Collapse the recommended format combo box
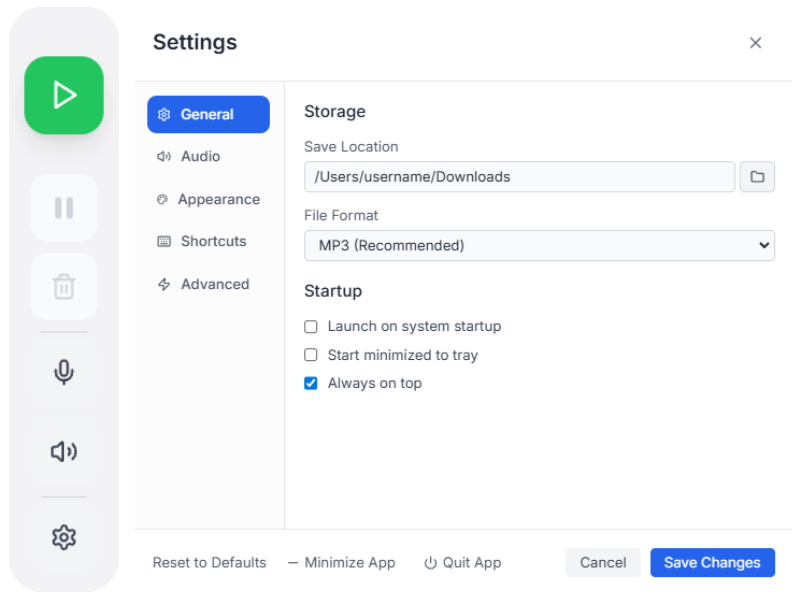The width and height of the screenshot is (800, 600). 539,245
